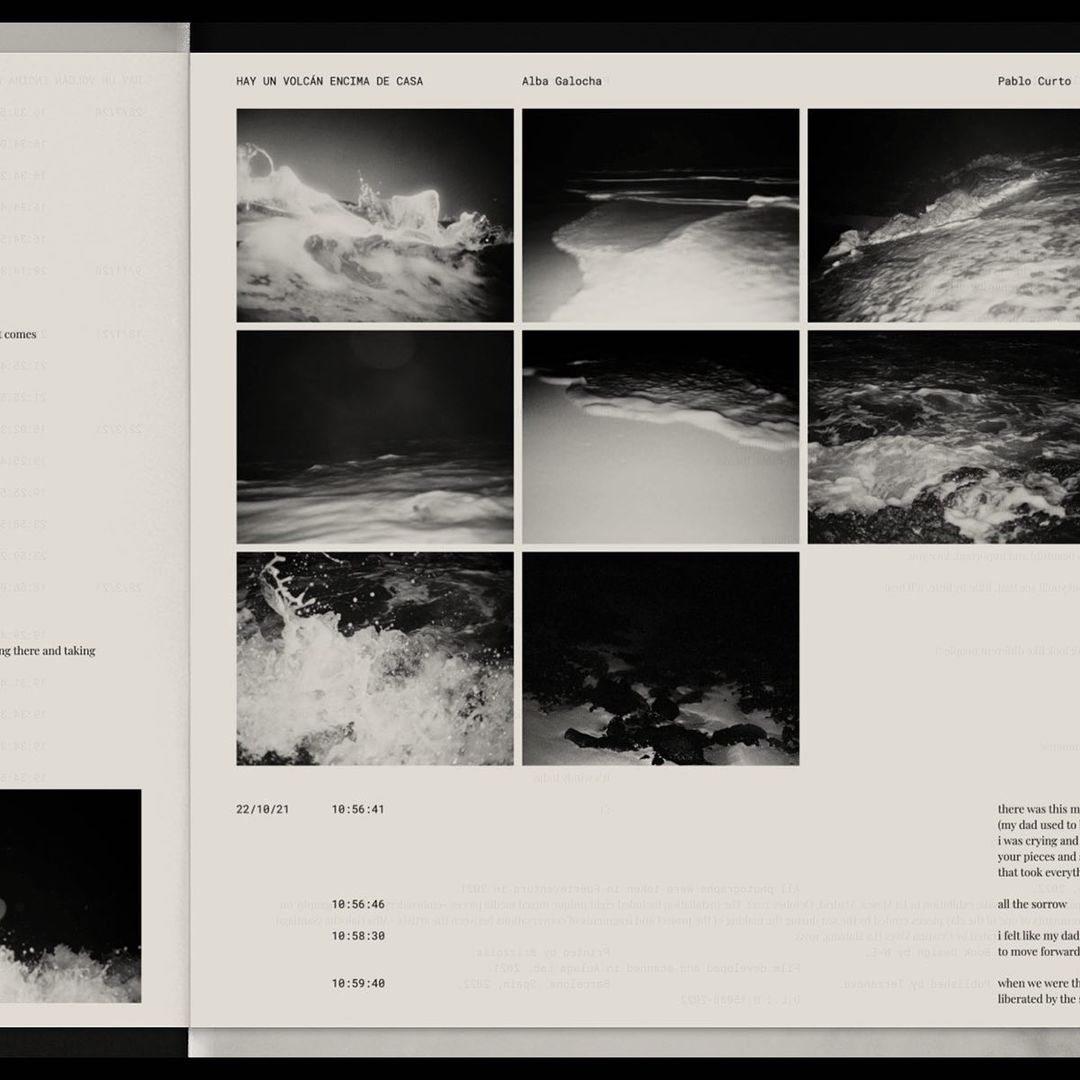Image resolution: width=1080 pixels, height=1080 pixels.
Task: Click center photo of smooth sand with foam edge
Action: coord(660,437)
